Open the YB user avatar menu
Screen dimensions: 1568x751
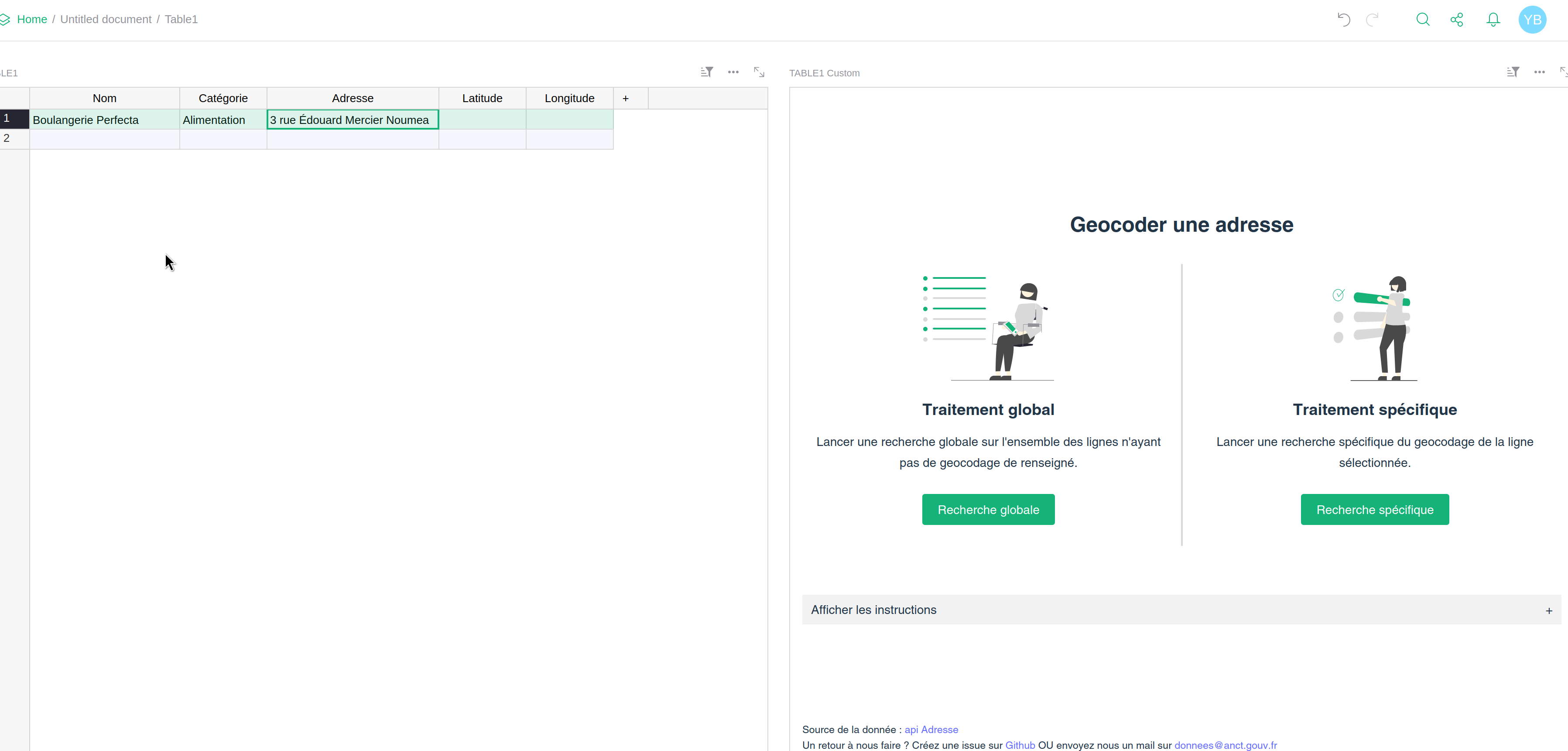click(1532, 20)
